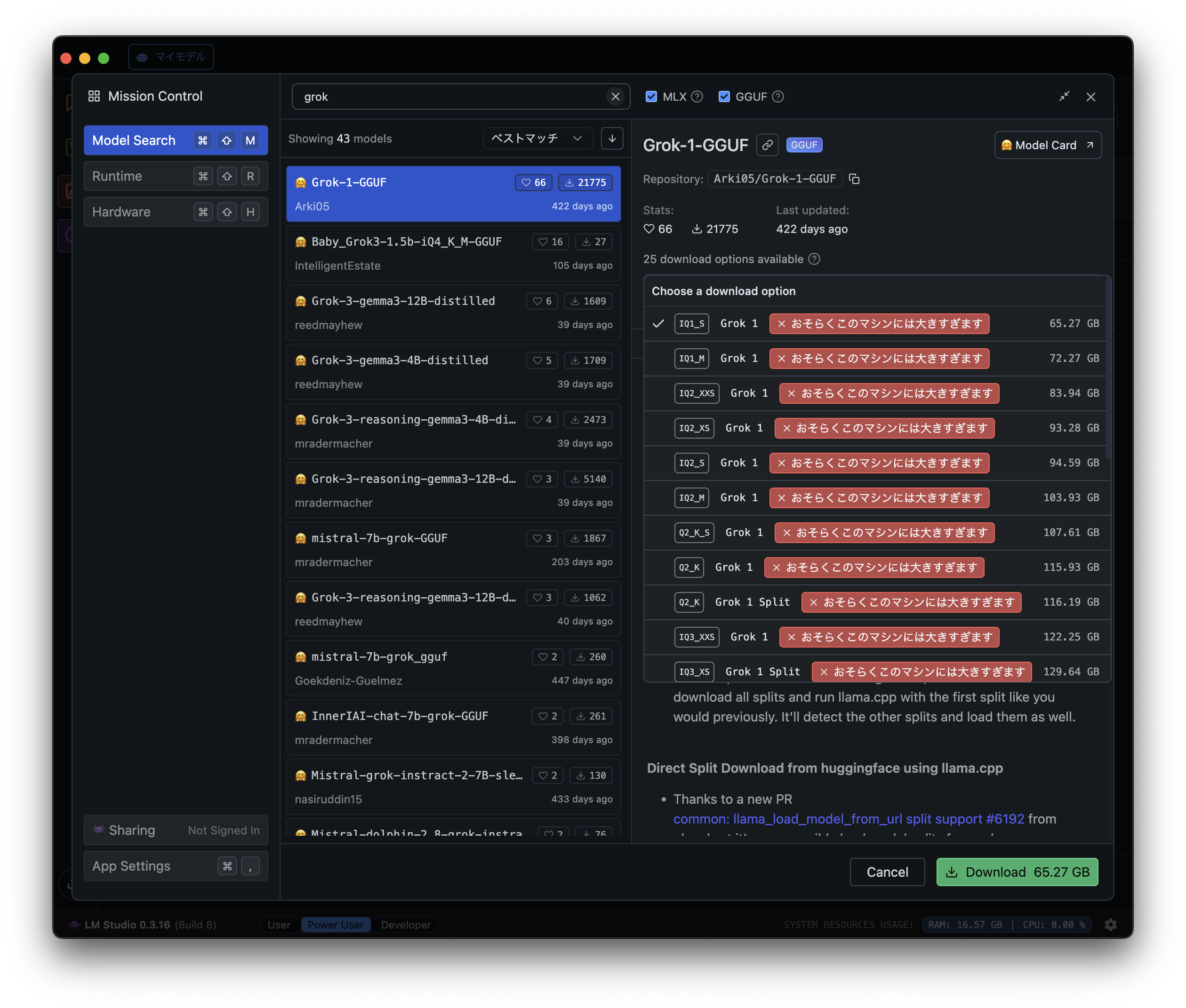1186x1008 pixels.
Task: Show help for MLX format
Action: [697, 96]
